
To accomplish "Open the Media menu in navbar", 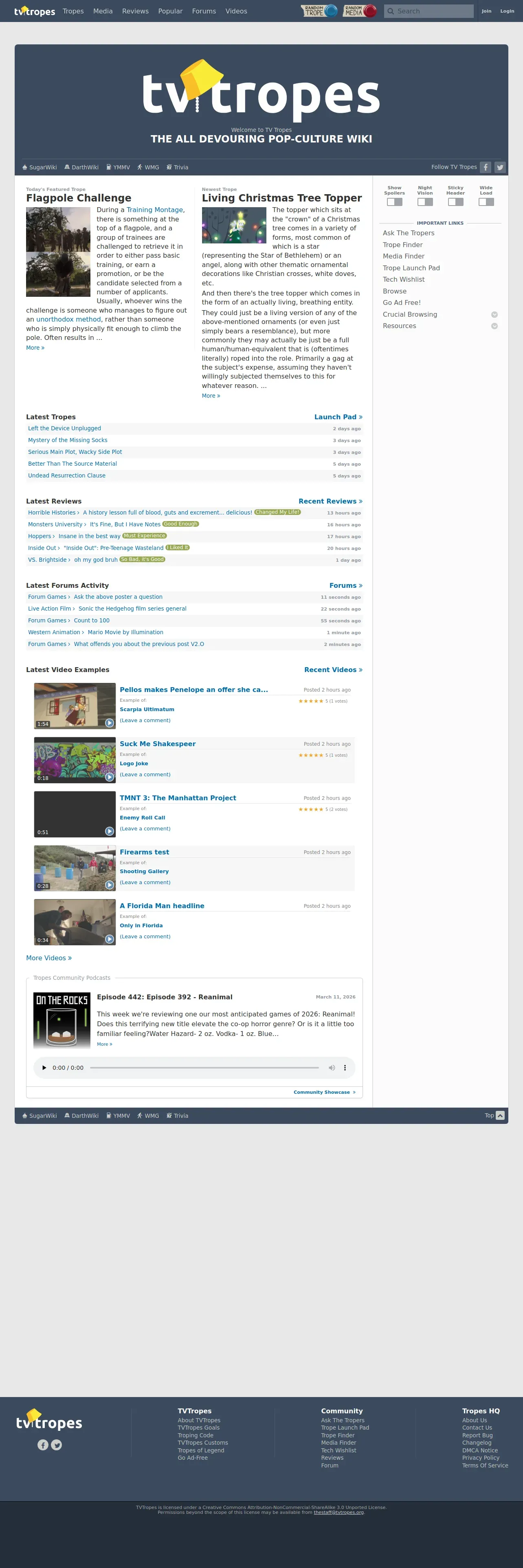I will click(x=103, y=11).
